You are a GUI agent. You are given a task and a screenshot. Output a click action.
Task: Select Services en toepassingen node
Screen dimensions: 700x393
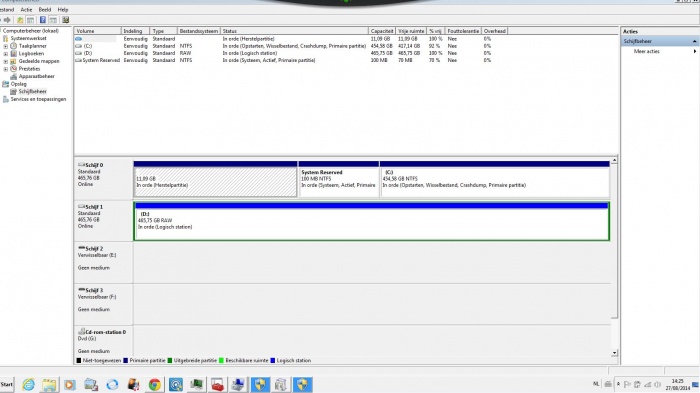(x=38, y=99)
